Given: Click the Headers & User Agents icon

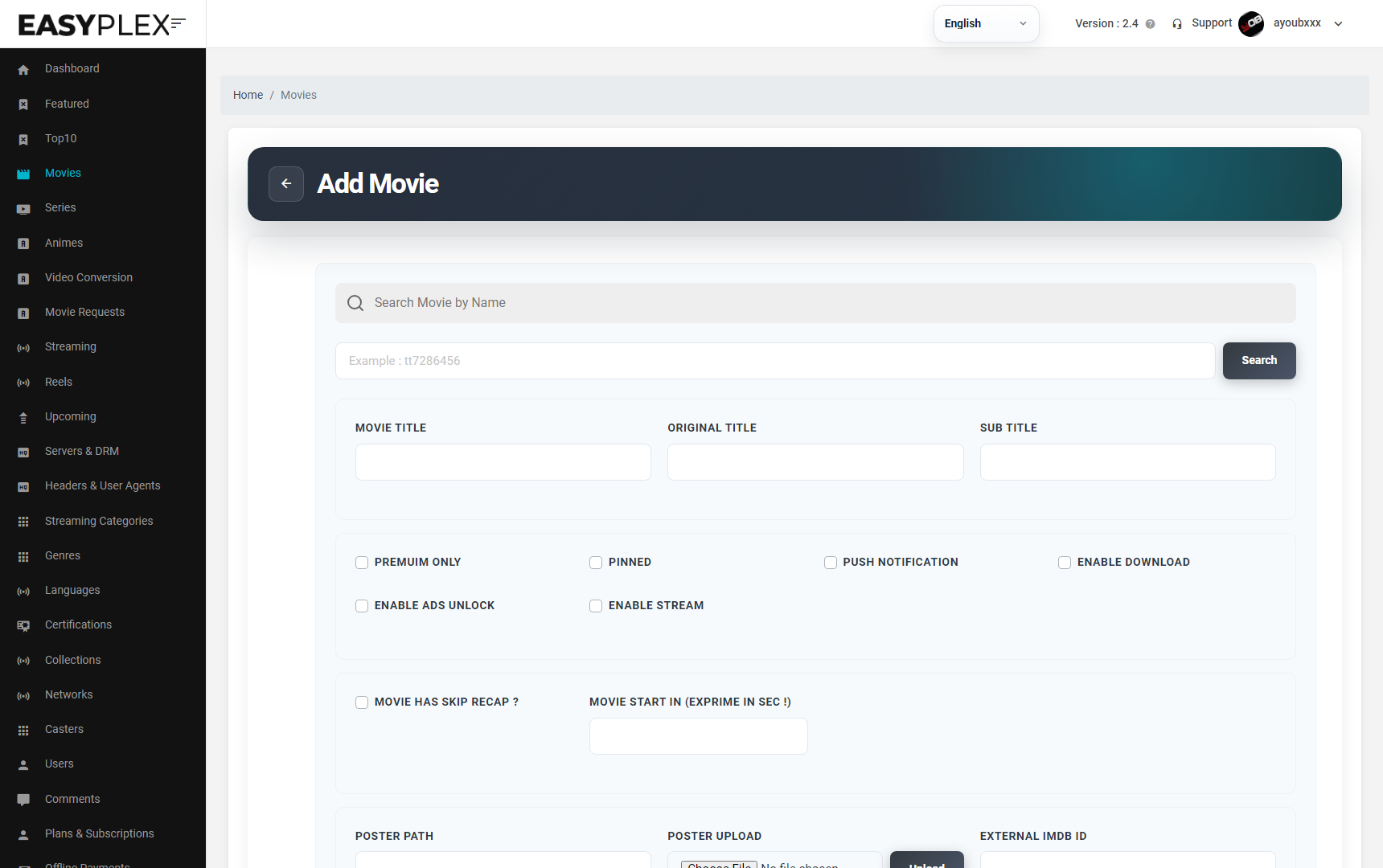Looking at the screenshot, I should pyautogui.click(x=23, y=487).
